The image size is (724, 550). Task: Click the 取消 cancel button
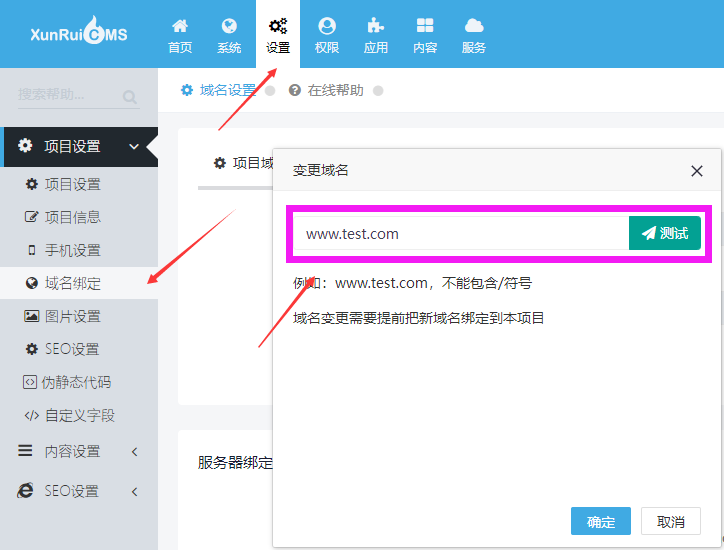coord(671,522)
